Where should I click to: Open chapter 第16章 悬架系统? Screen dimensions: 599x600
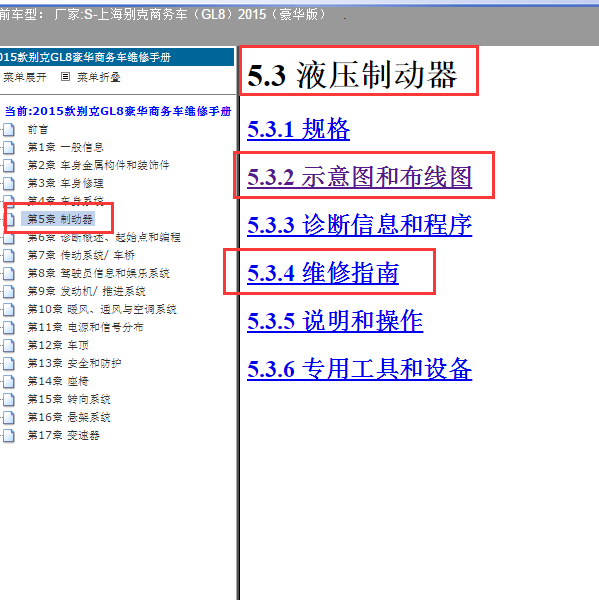point(69,417)
